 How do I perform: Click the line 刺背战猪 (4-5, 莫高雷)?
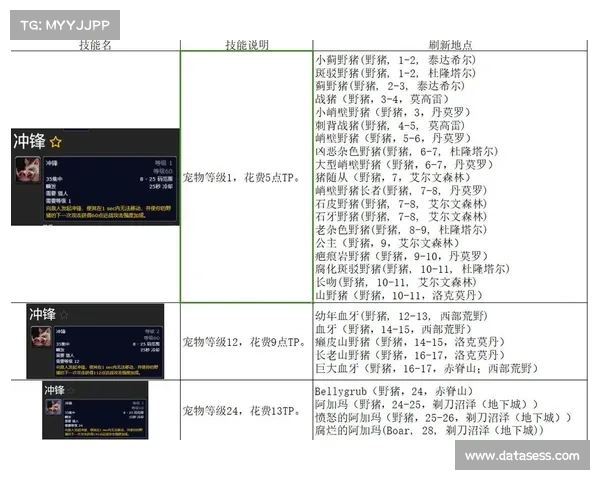(390, 125)
